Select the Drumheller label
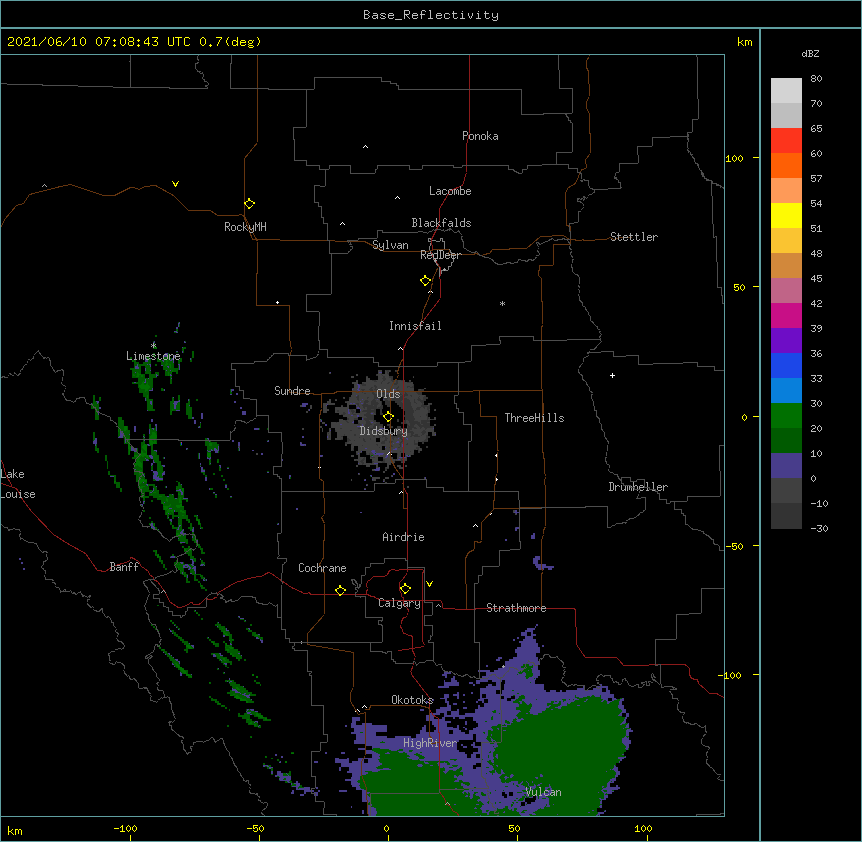This screenshot has width=862, height=842. (638, 487)
